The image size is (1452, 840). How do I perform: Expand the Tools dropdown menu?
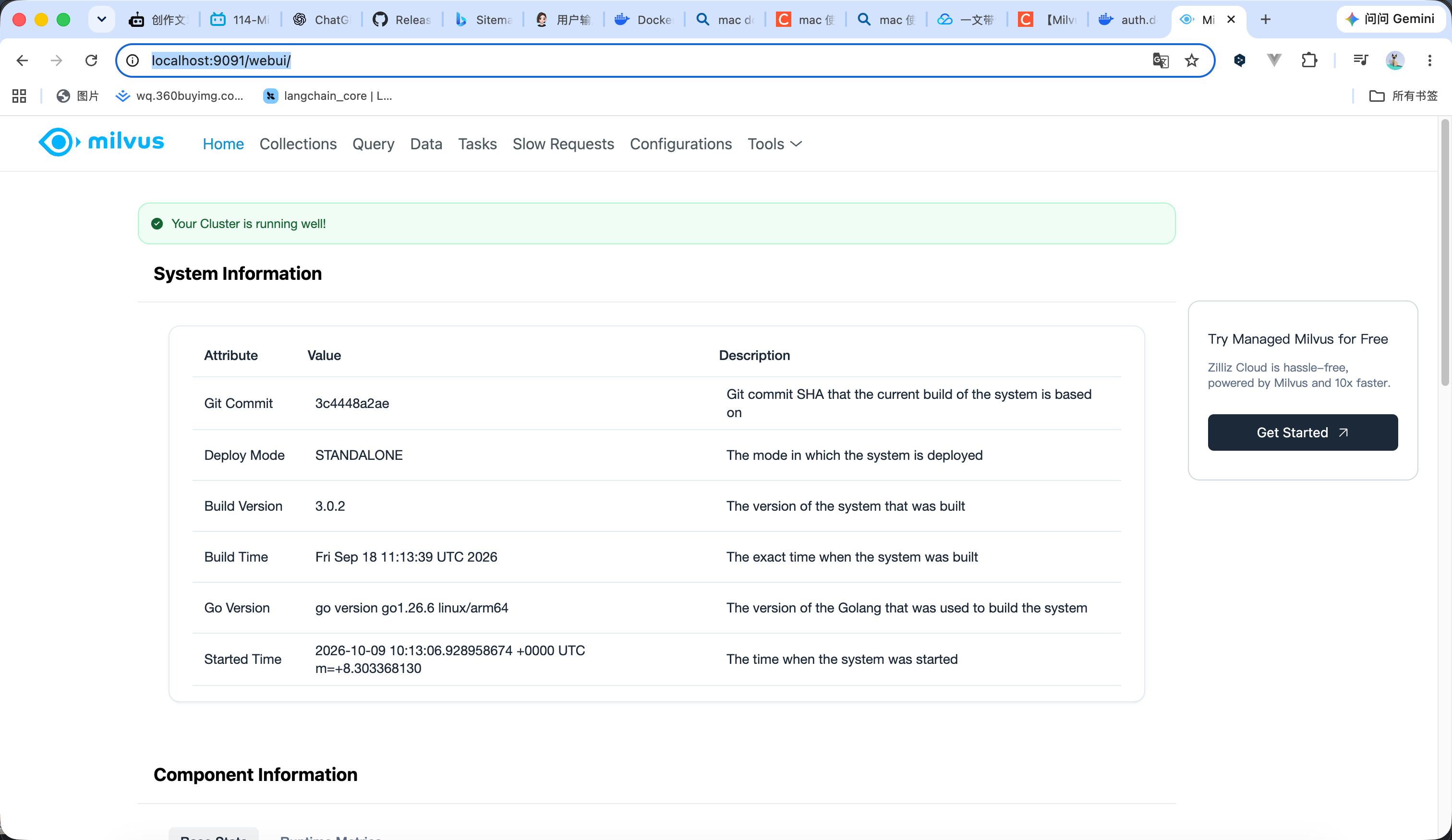[x=774, y=144]
